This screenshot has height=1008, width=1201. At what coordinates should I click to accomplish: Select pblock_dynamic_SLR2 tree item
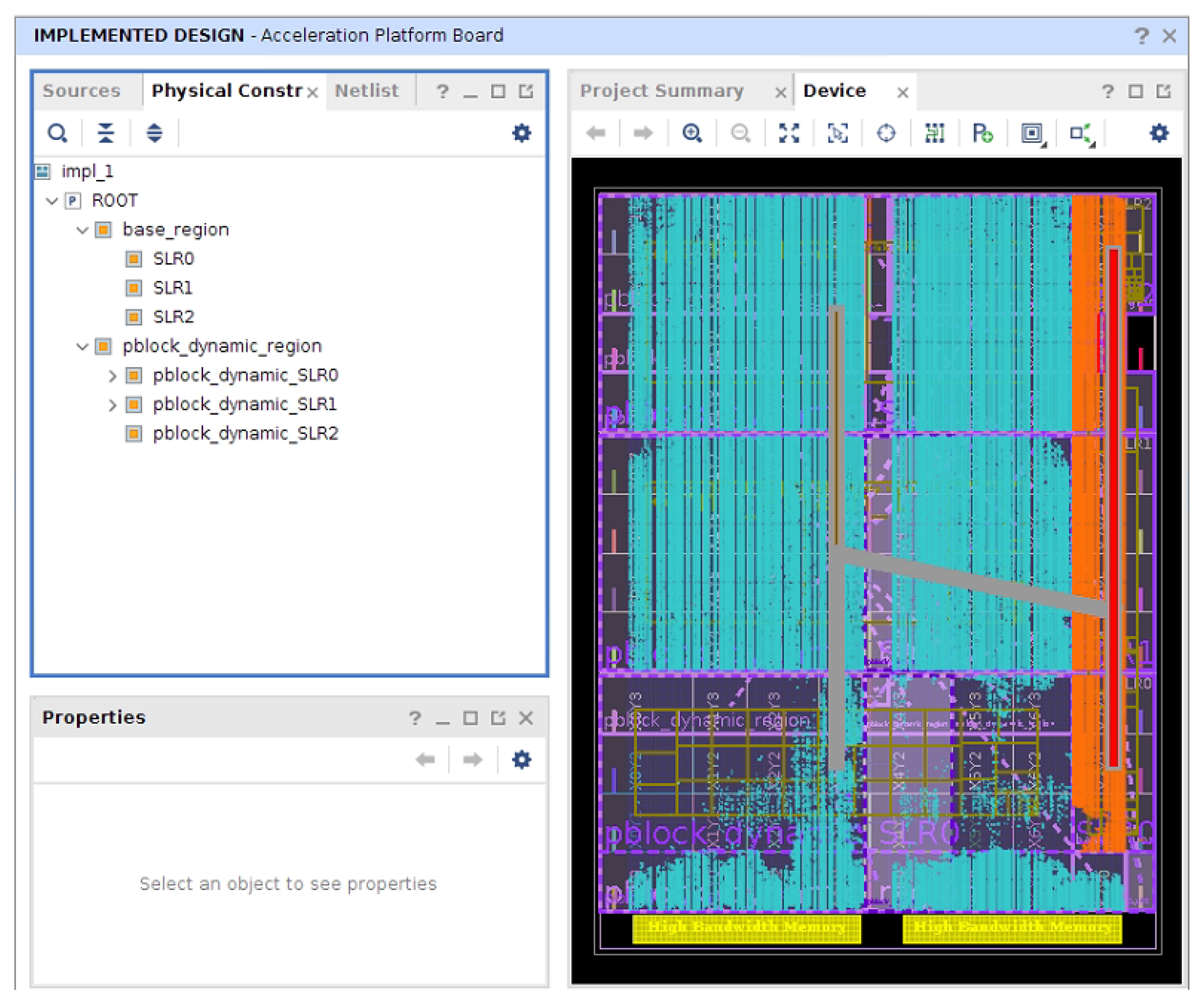click(x=245, y=434)
